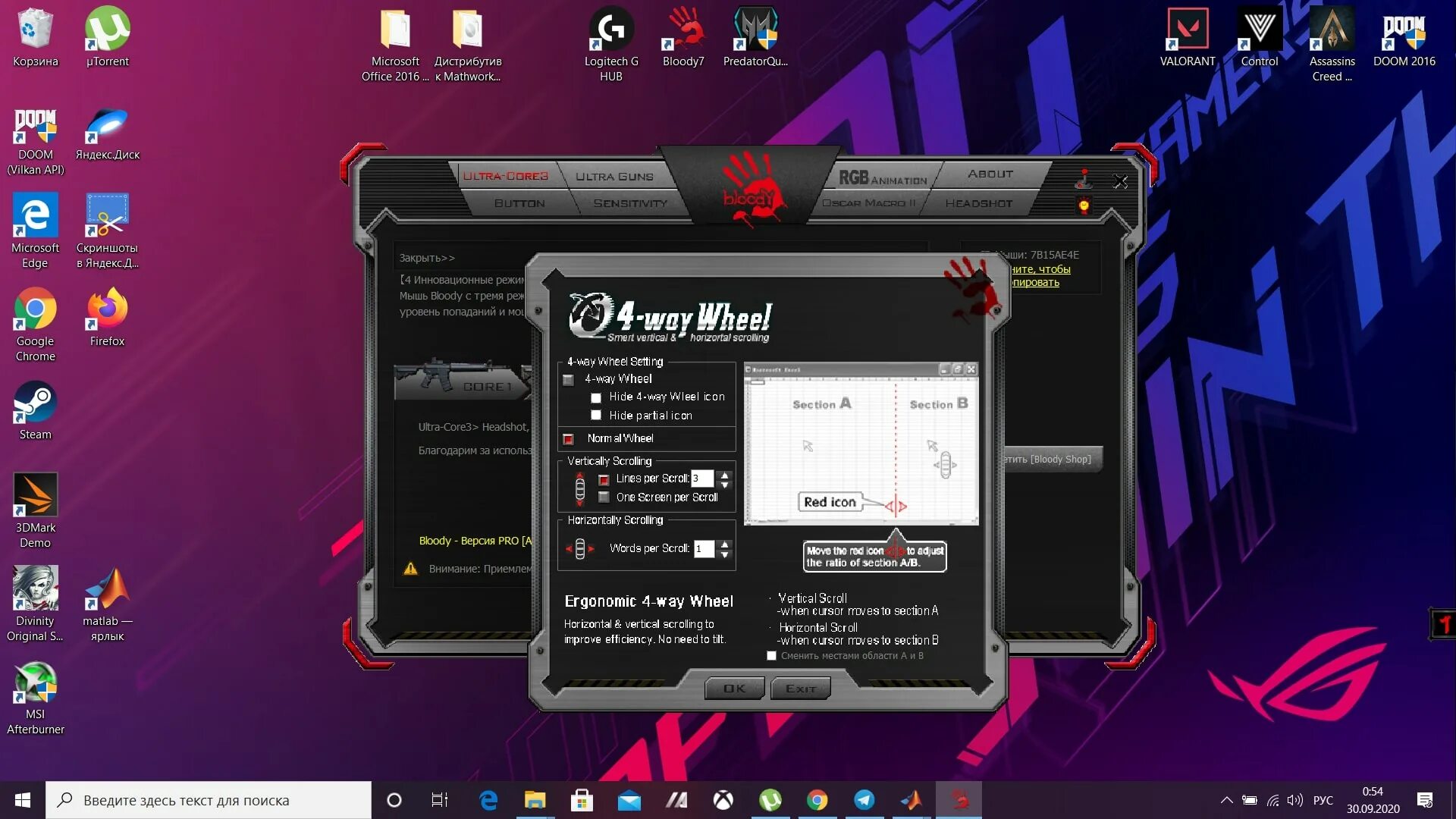Select the Normal Wheel option
Viewport: 1456px width, 819px height.
pos(568,439)
